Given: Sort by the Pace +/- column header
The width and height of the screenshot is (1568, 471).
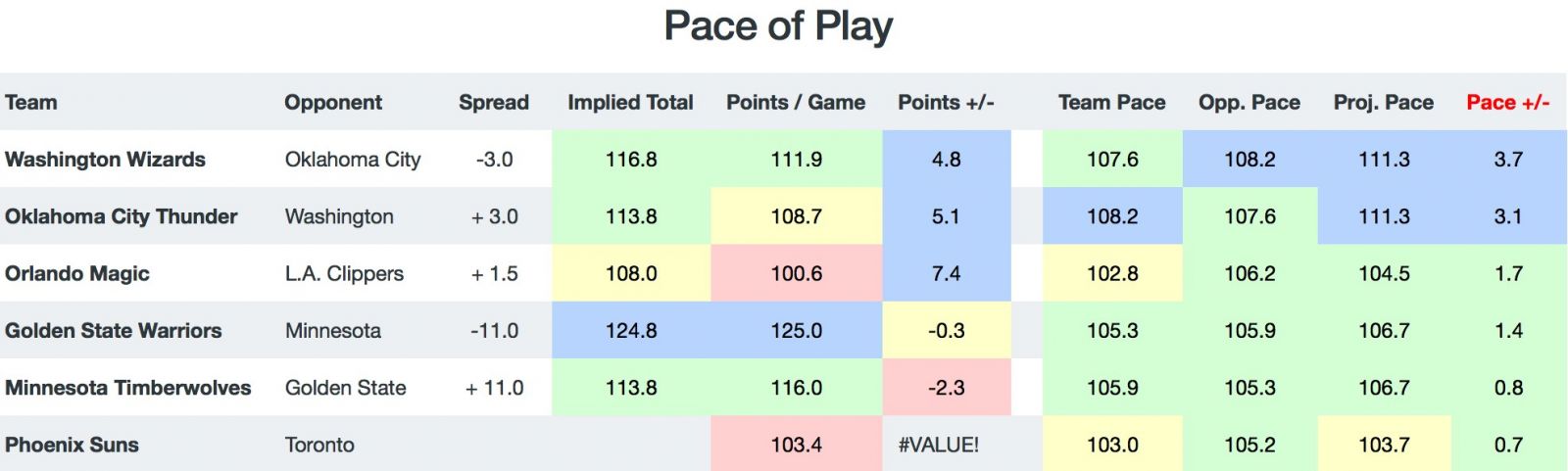Looking at the screenshot, I should point(1507,103).
